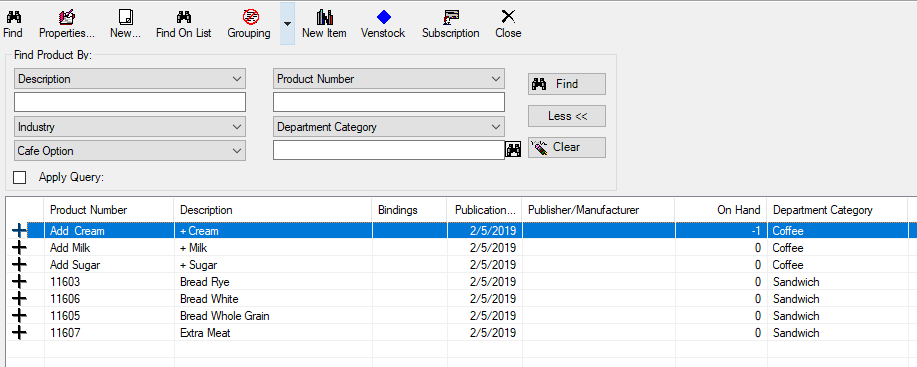
Task: Open the Department Category dropdown
Action: click(x=389, y=127)
